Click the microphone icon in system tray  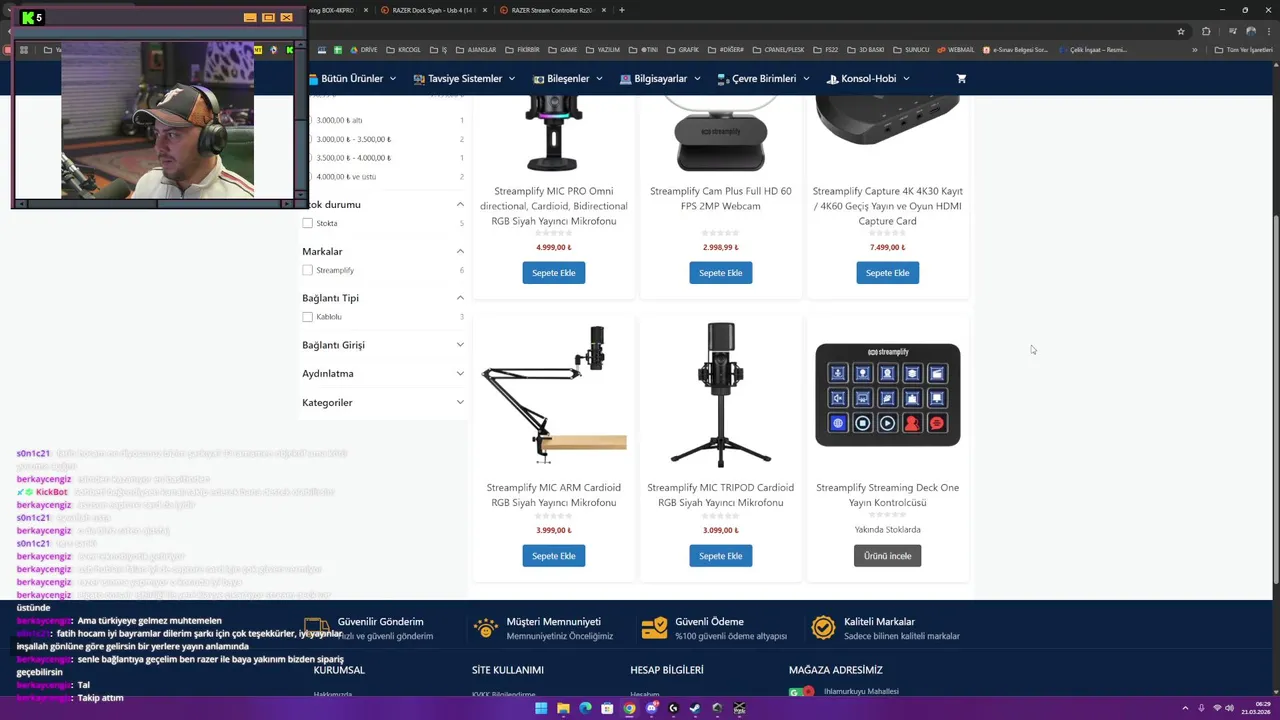click(x=1203, y=708)
